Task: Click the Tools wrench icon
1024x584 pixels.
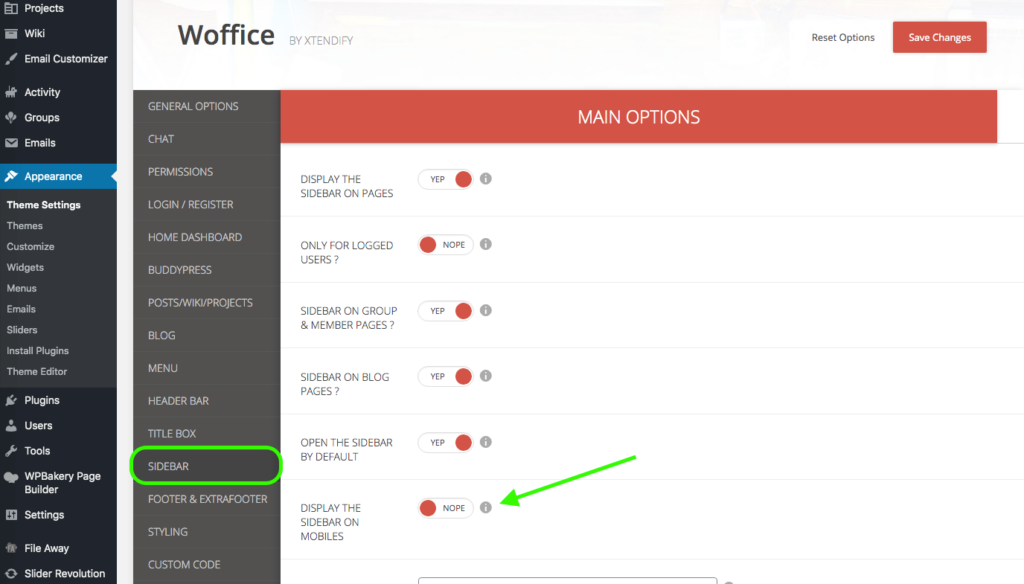Action: [11, 451]
